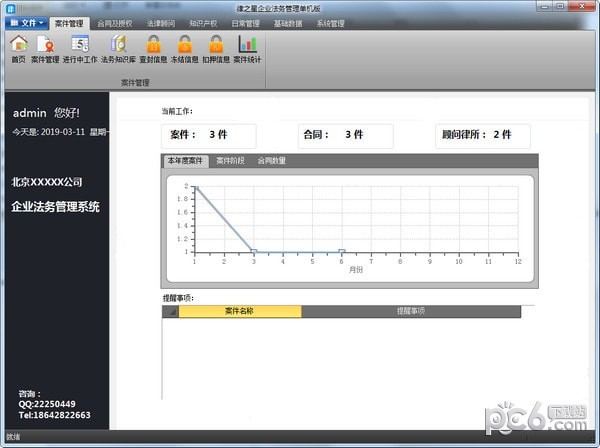This screenshot has width=600, height=448.
Task: Open 法务知识库 book icon
Action: tap(118, 49)
